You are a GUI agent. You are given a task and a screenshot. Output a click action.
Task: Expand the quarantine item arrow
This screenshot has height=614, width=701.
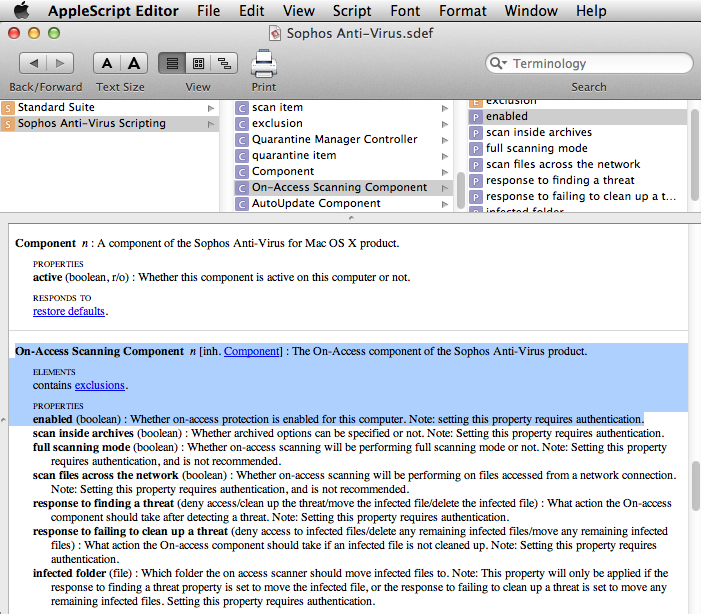445,156
